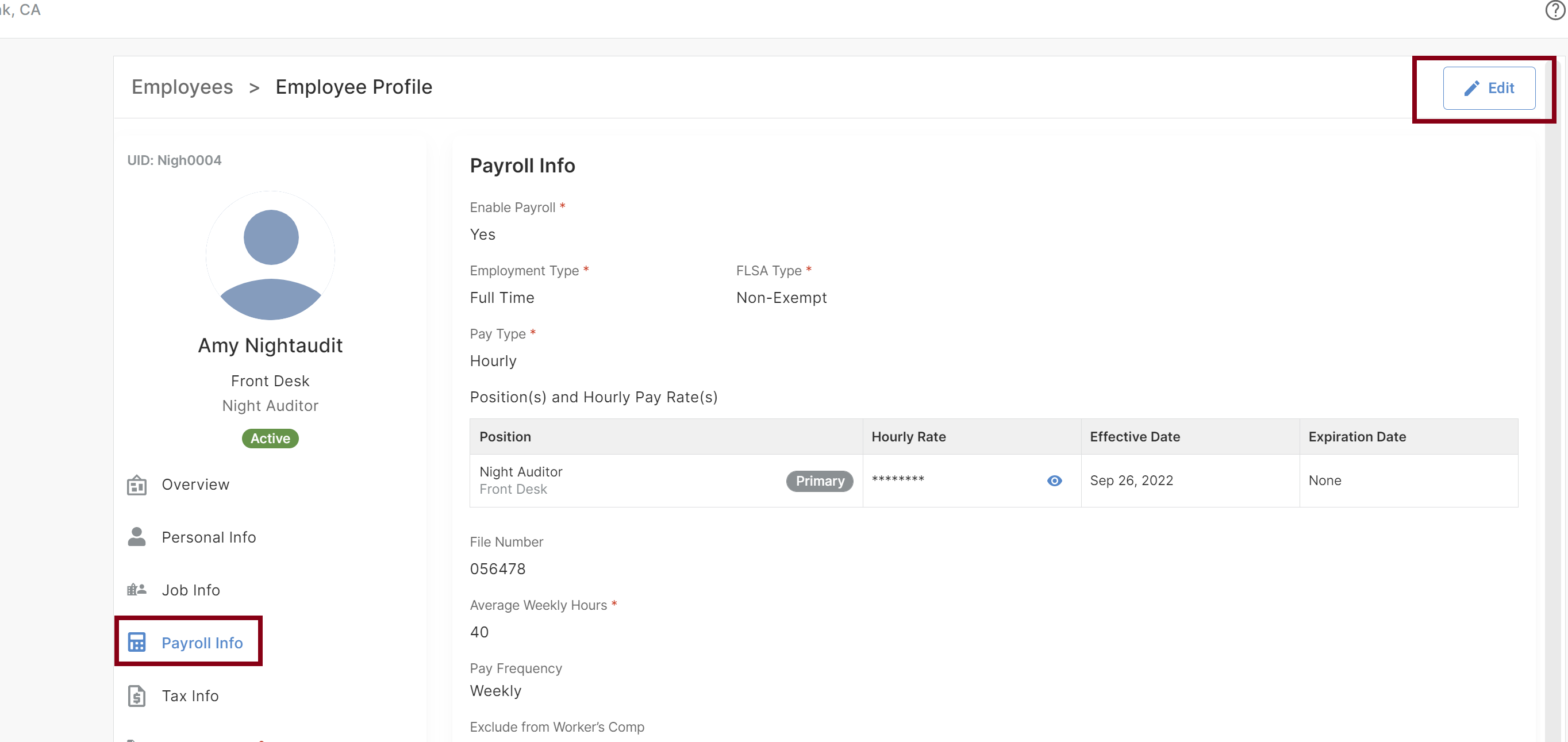
Task: Open the help question mark icon
Action: point(1555,10)
